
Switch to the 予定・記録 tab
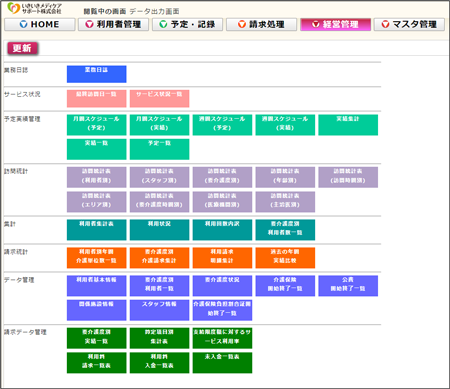[187, 24]
